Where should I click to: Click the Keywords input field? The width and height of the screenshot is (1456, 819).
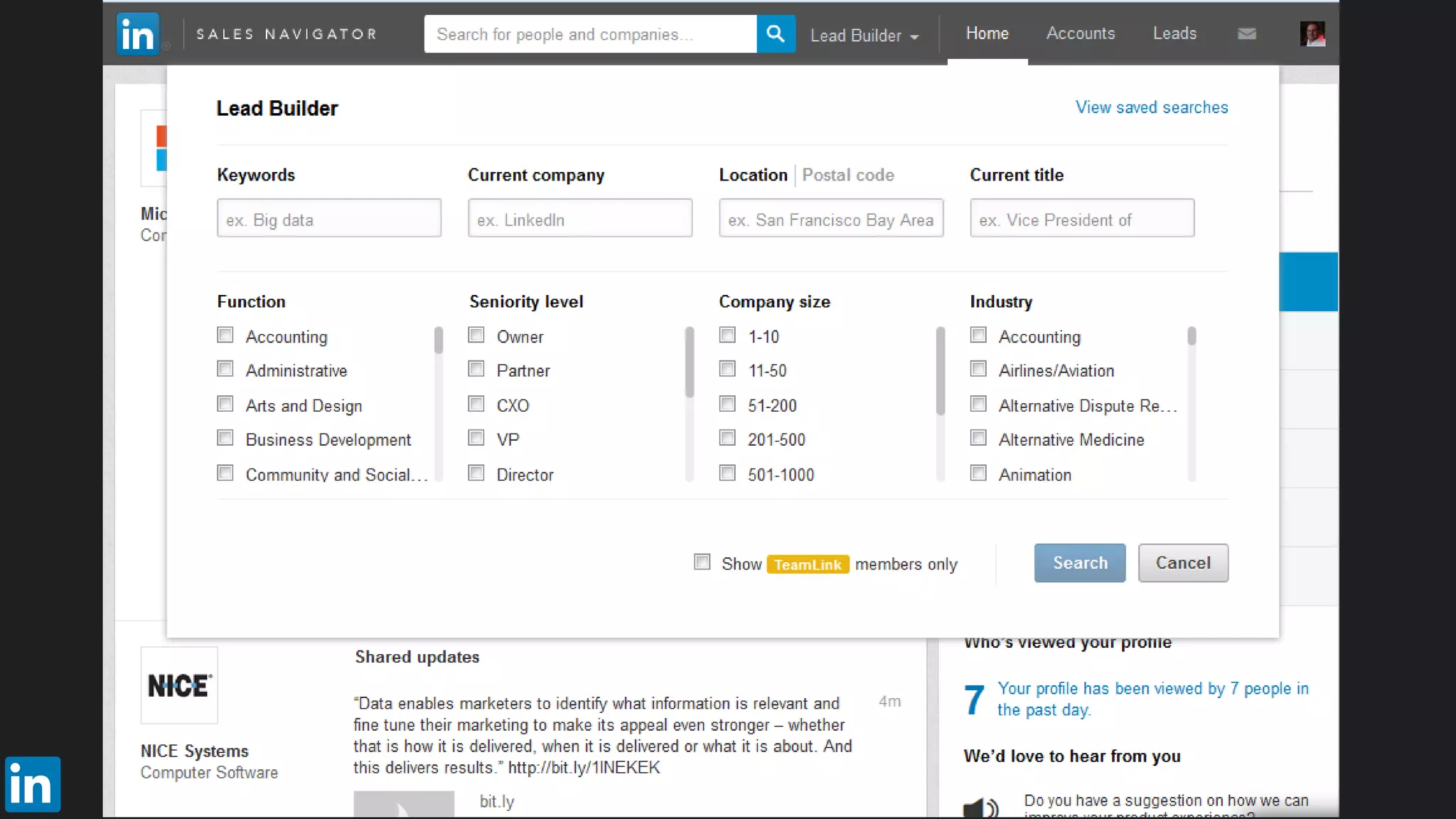(329, 218)
